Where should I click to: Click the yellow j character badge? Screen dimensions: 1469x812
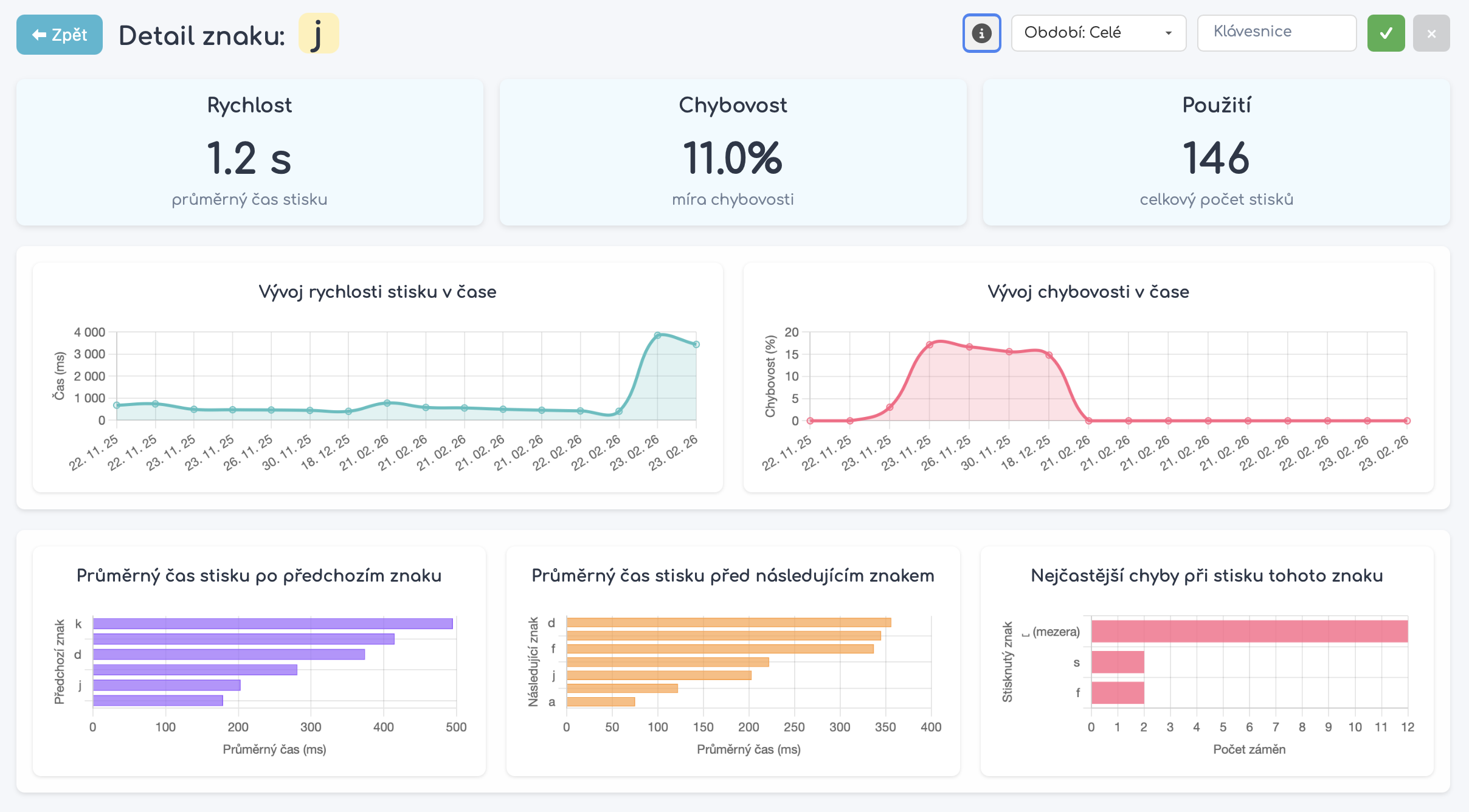tap(318, 34)
